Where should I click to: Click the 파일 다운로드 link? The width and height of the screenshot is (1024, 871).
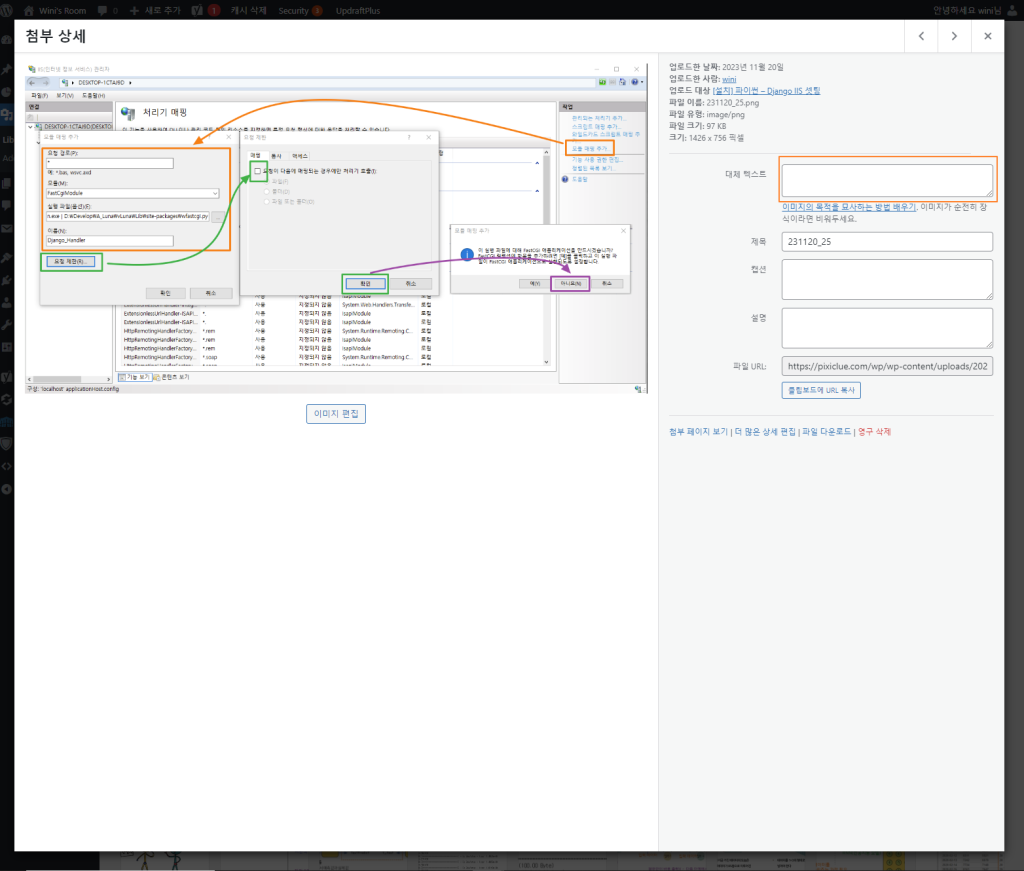(x=826, y=432)
